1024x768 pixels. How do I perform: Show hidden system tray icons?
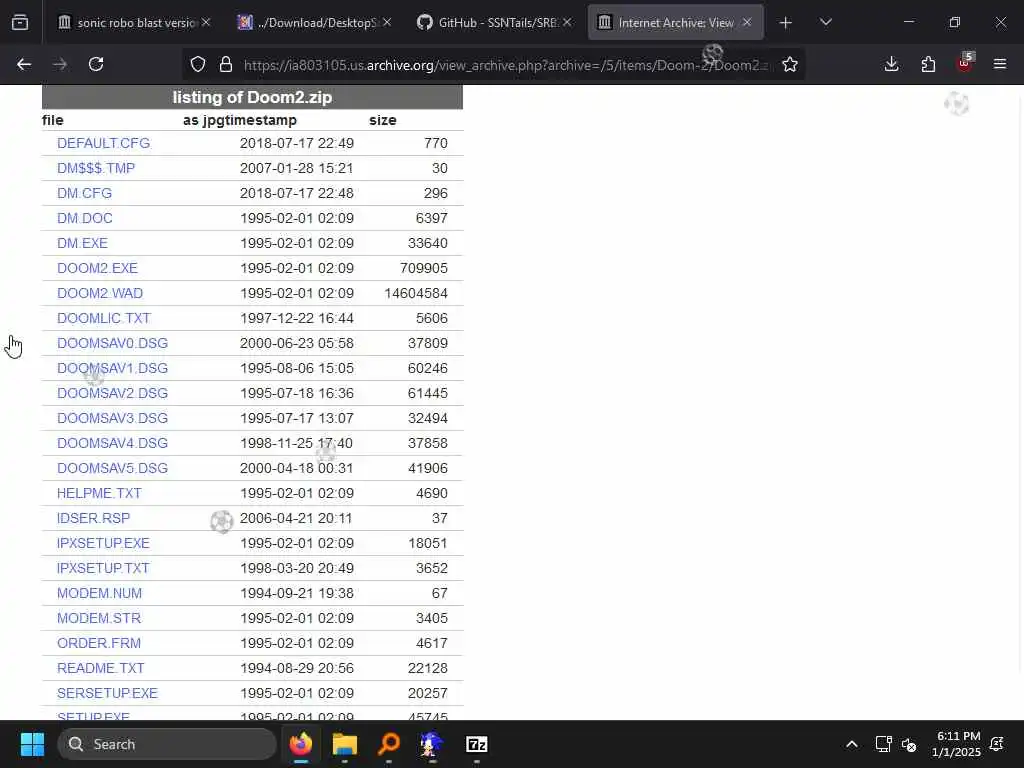click(x=852, y=744)
